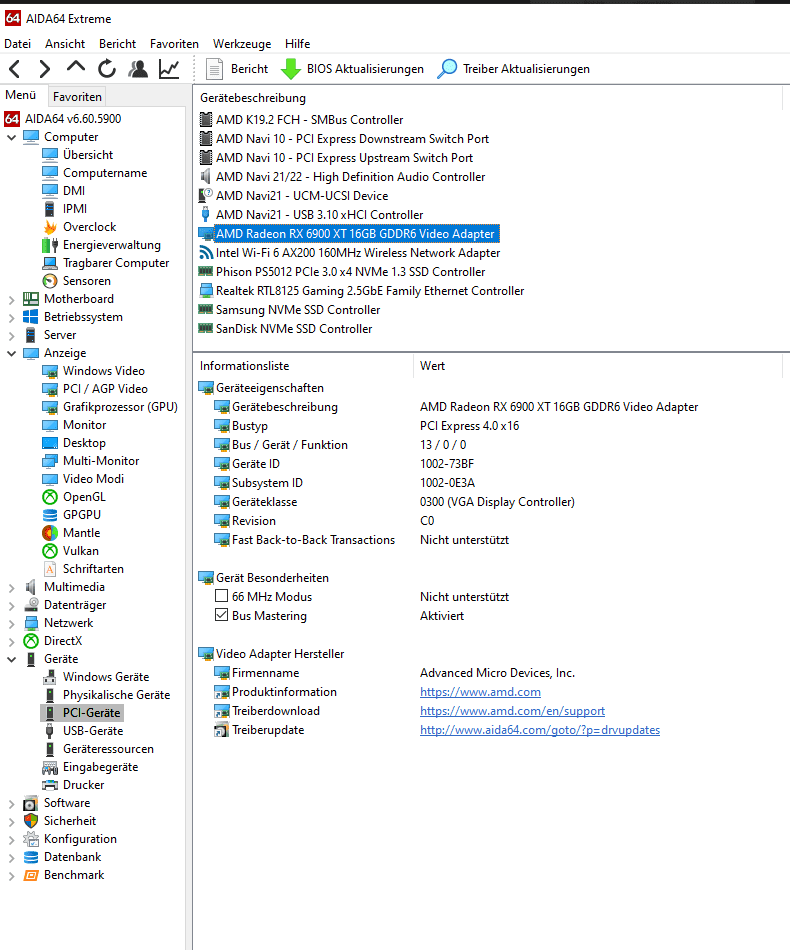790x950 pixels.
Task: Open the AMD support driver download link
Action: [x=513, y=711]
